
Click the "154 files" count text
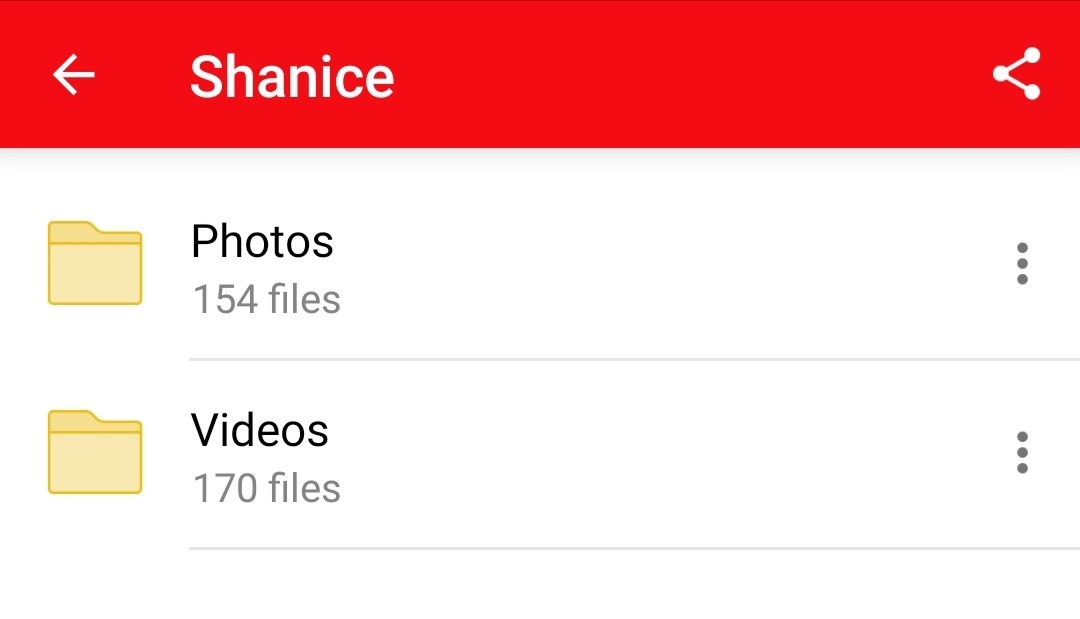266,299
